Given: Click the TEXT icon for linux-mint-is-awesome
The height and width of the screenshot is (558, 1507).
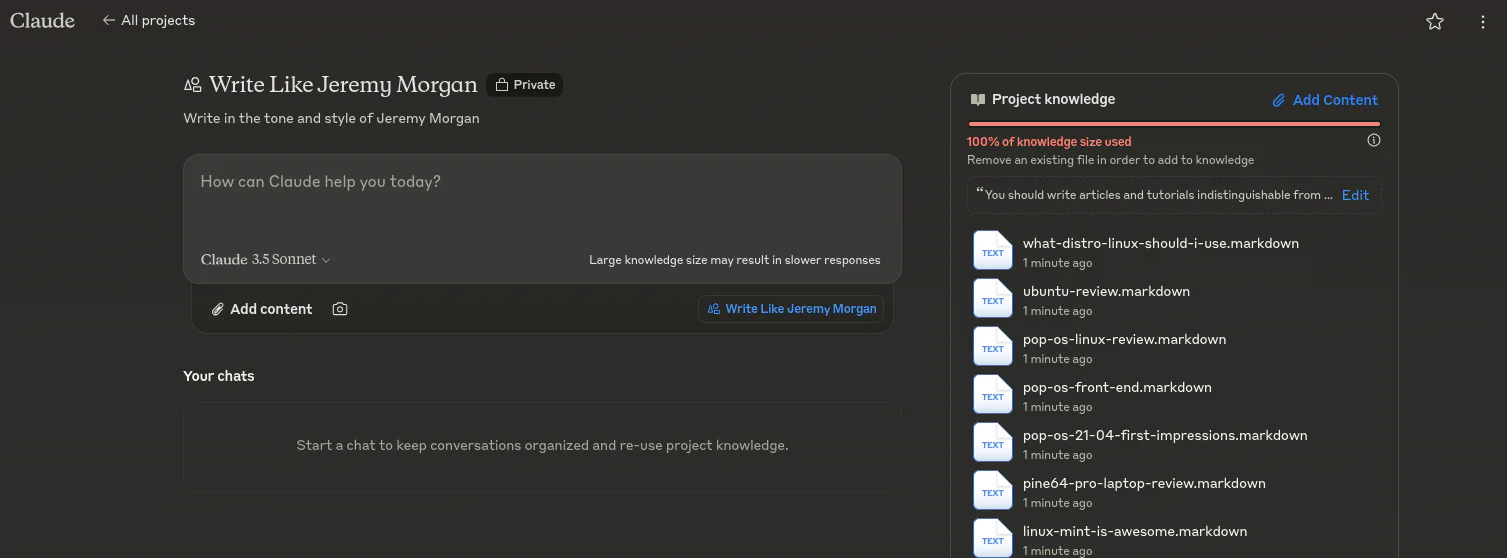Looking at the screenshot, I should pos(992,538).
